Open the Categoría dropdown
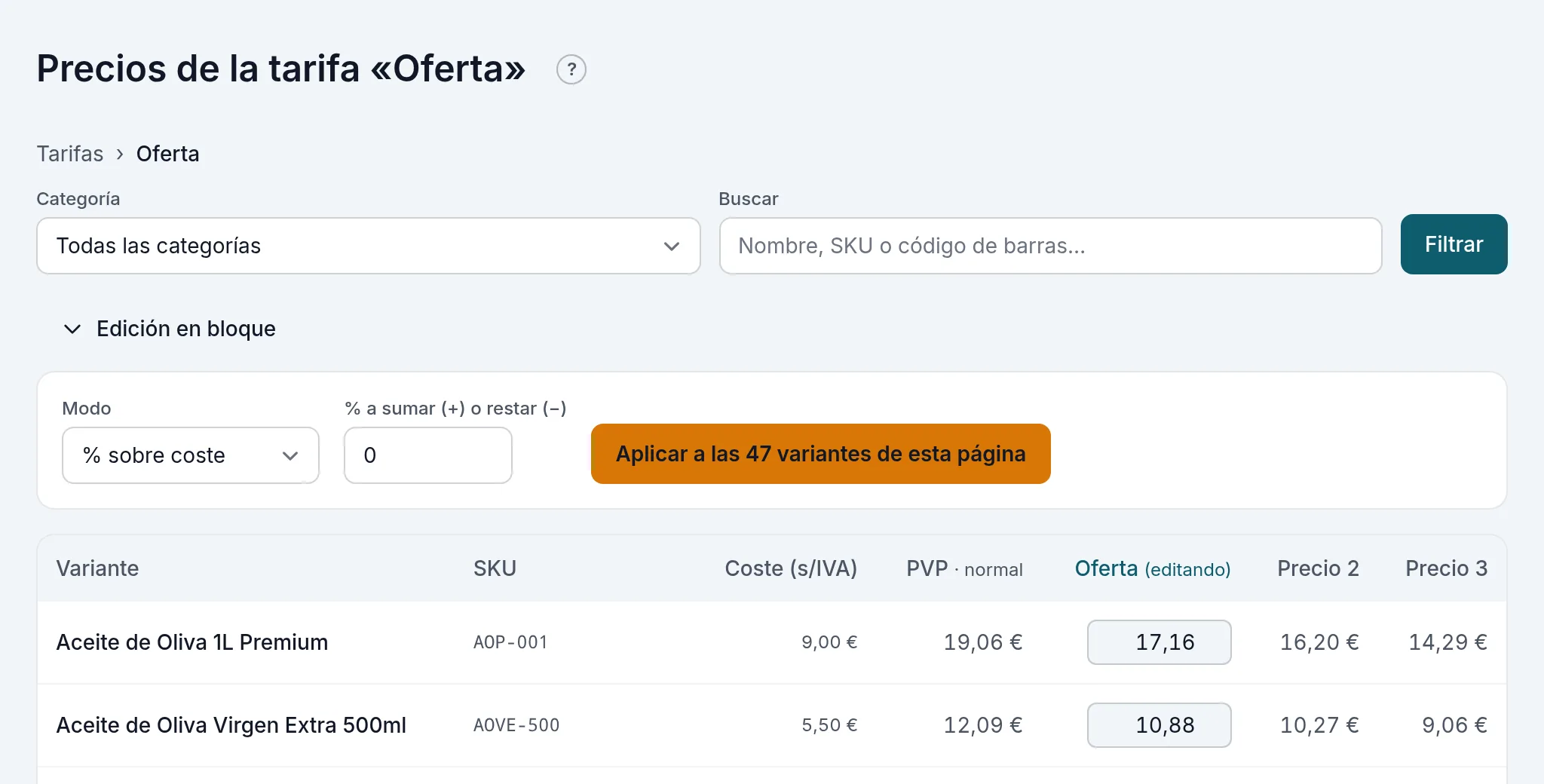The height and width of the screenshot is (784, 1544). (x=369, y=246)
